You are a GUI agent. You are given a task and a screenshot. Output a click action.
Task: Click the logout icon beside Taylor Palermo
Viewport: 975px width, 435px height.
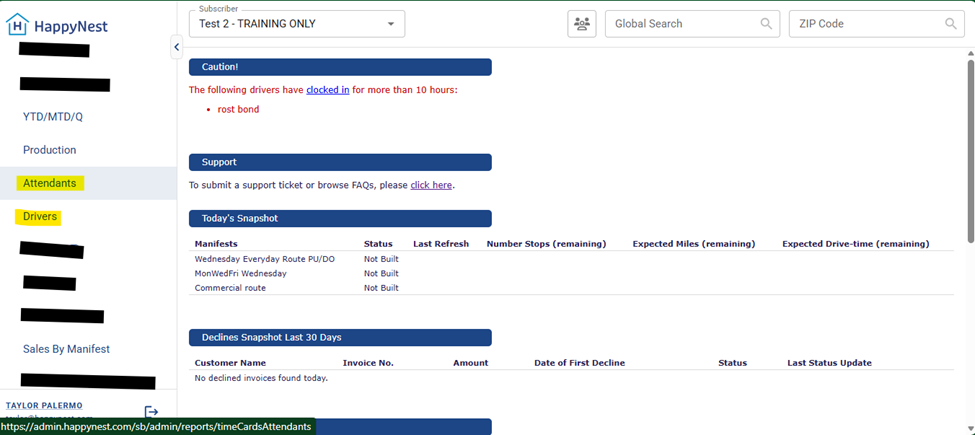151,412
